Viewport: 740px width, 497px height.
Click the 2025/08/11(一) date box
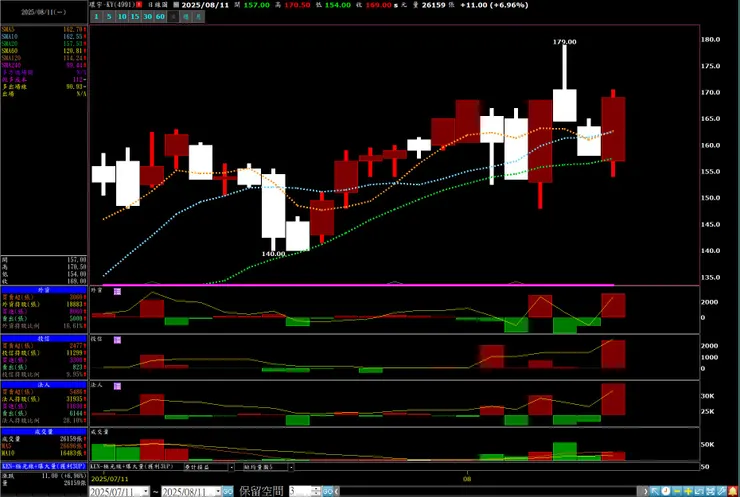(x=44, y=12)
